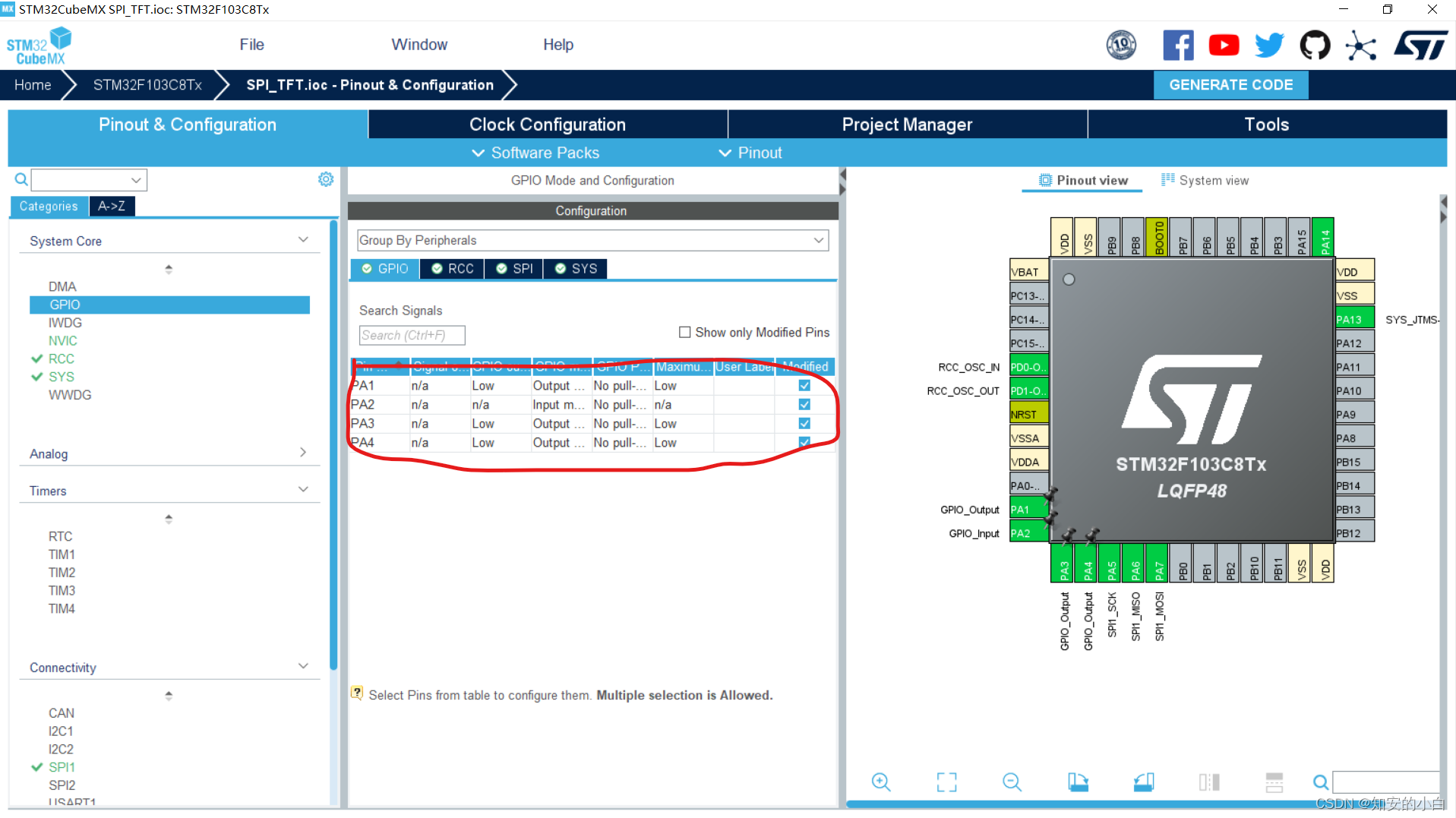Screen dimensions: 1456x818
Task: Open the GitHub icon link
Action: (1315, 46)
